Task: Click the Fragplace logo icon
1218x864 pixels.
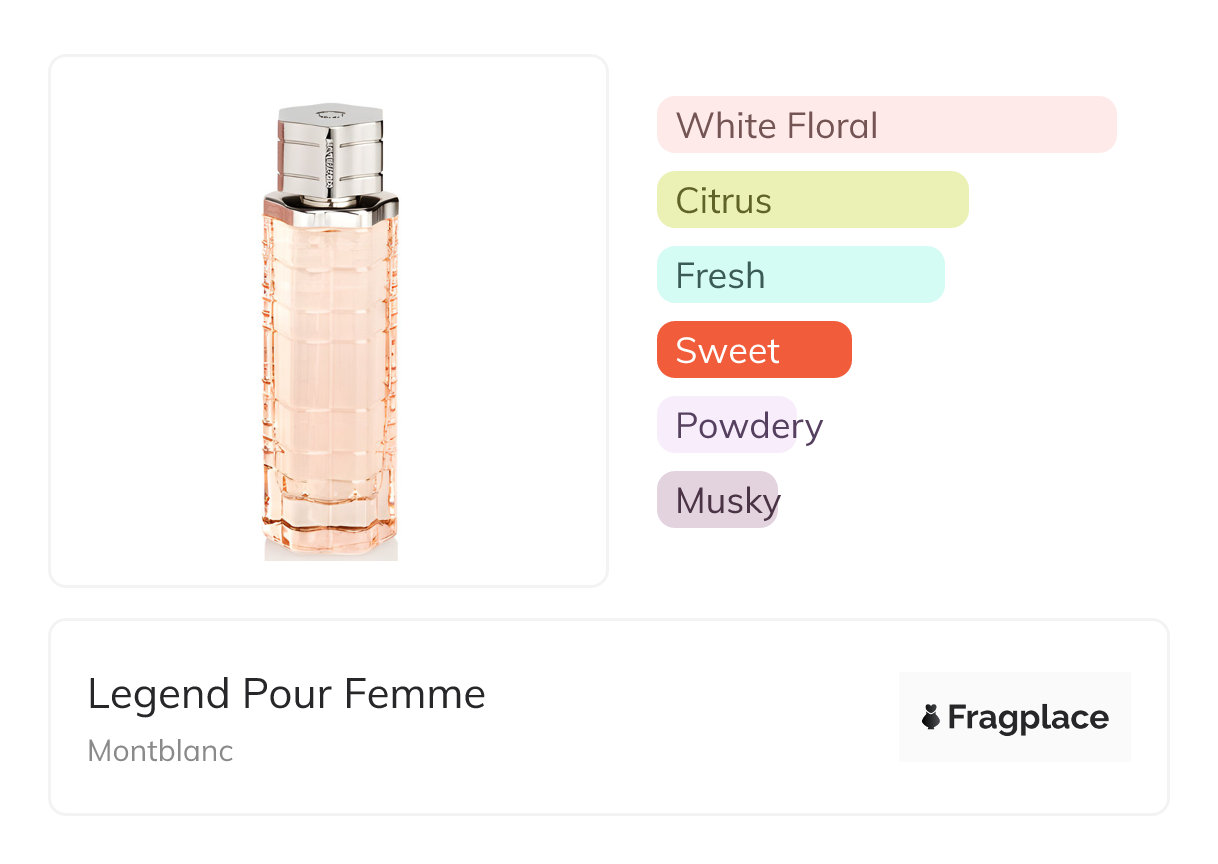Action: [x=931, y=717]
